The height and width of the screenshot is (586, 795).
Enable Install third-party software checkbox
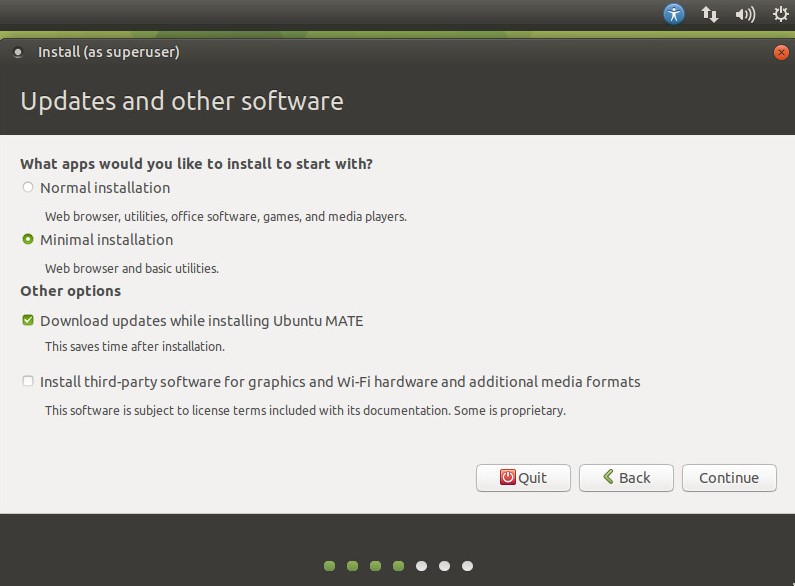28,382
